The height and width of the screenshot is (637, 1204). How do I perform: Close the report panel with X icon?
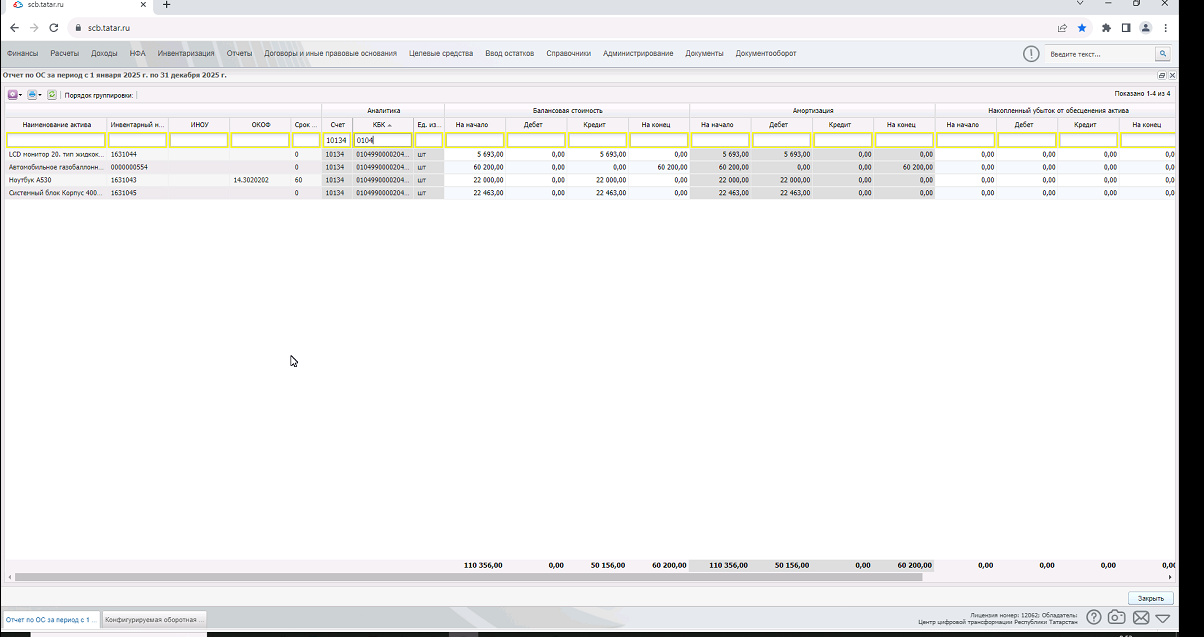[x=1172, y=75]
